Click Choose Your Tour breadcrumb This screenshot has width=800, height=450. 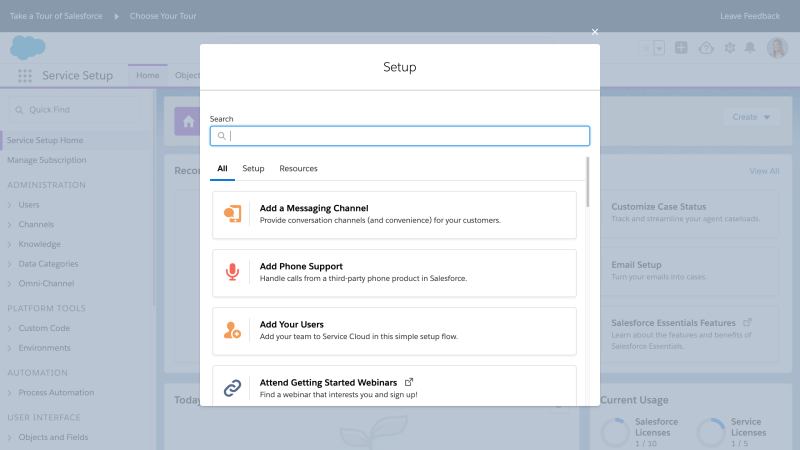click(x=163, y=16)
